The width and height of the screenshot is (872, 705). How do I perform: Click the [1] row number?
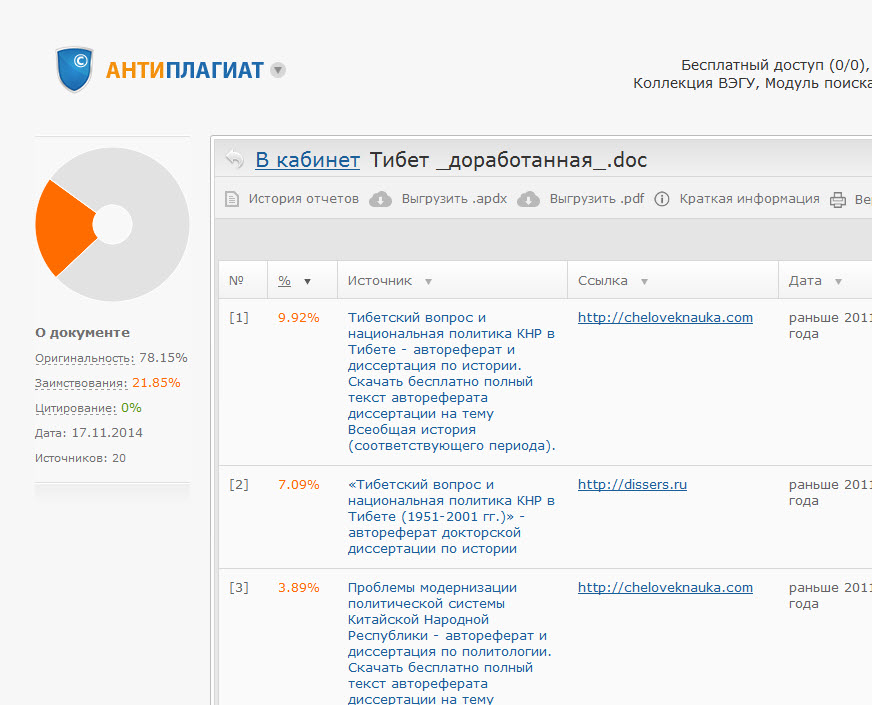239,317
